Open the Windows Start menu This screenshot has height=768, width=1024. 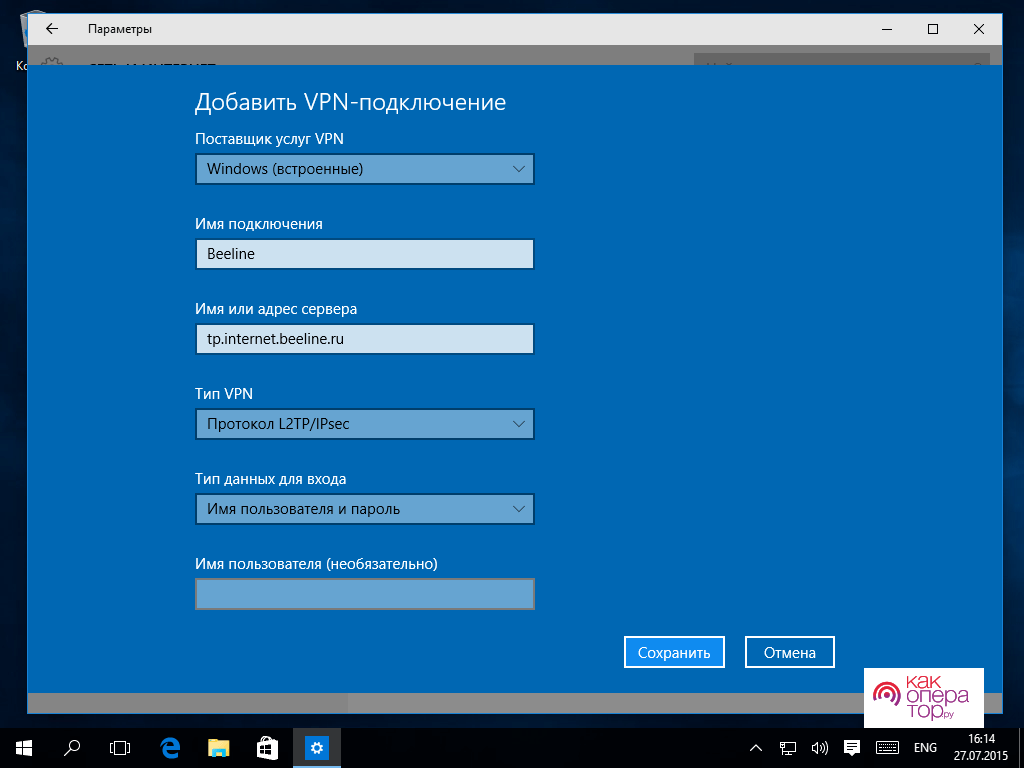(23, 747)
